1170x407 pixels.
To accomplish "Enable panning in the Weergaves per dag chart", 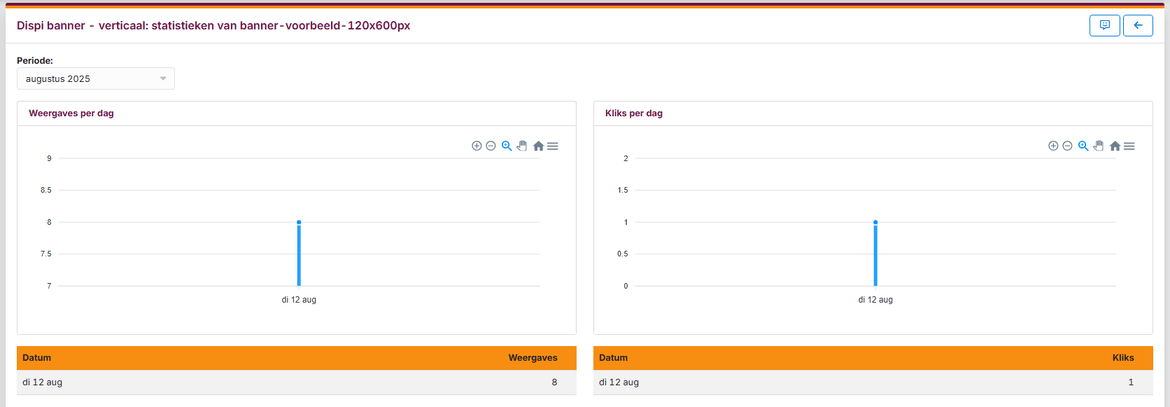I will click(x=522, y=146).
